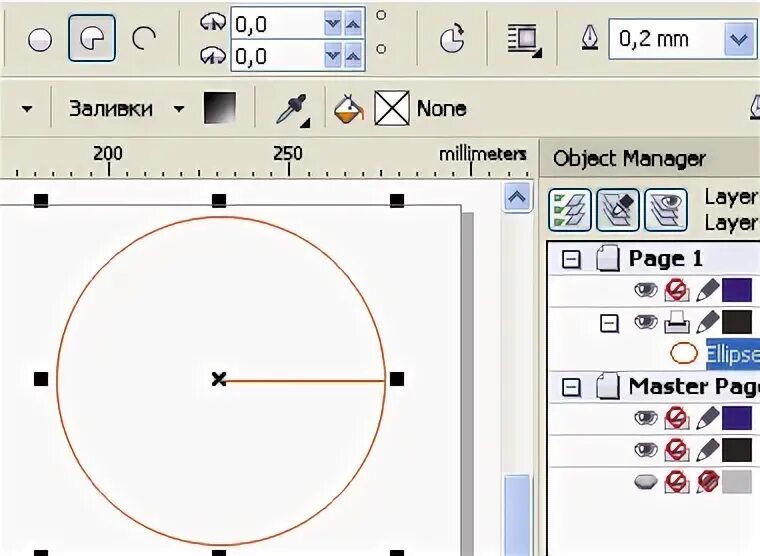Viewport: 760px width, 556px height.
Task: Select the Ellipse item in Object Manager
Action: tap(732, 355)
